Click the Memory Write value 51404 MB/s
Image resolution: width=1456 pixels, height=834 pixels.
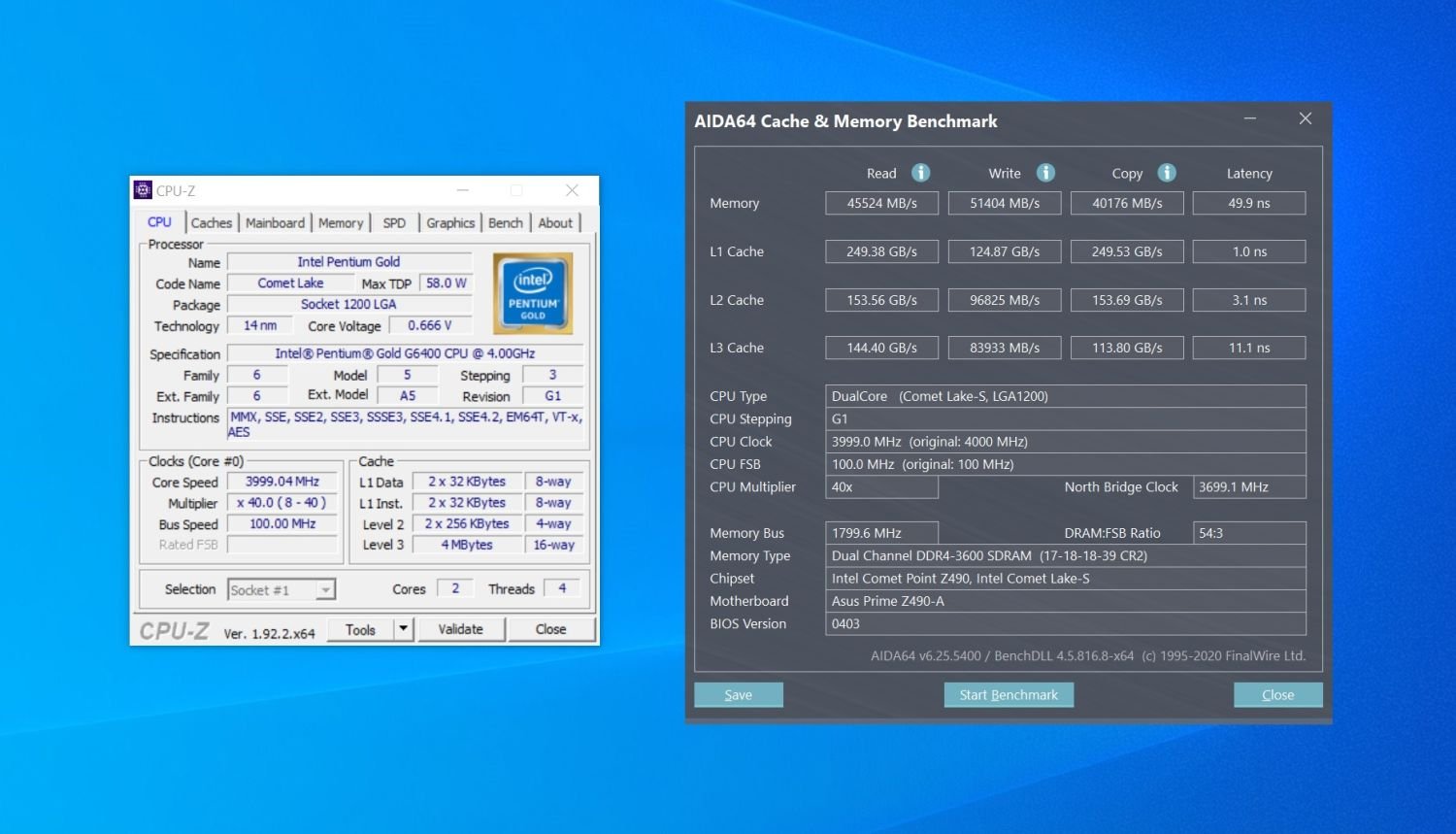tap(1005, 203)
